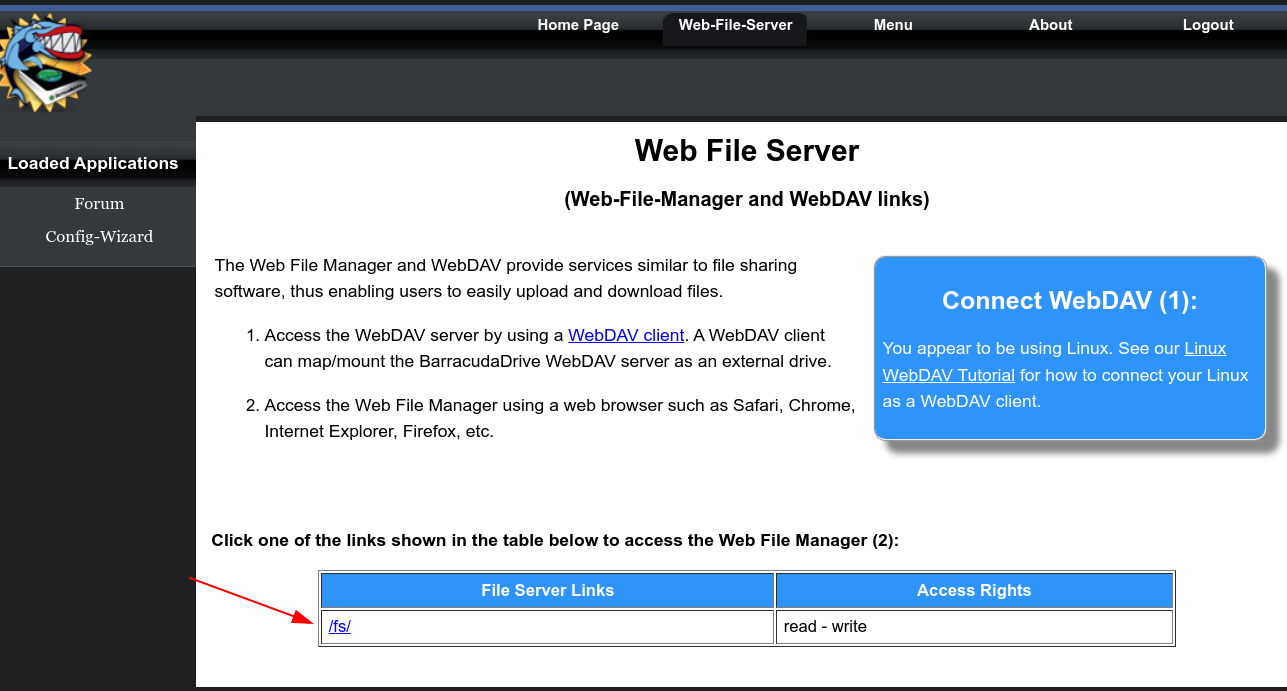This screenshot has width=1287, height=691.
Task: Click the Connect WebDAV (1) heading
Action: (x=1069, y=301)
